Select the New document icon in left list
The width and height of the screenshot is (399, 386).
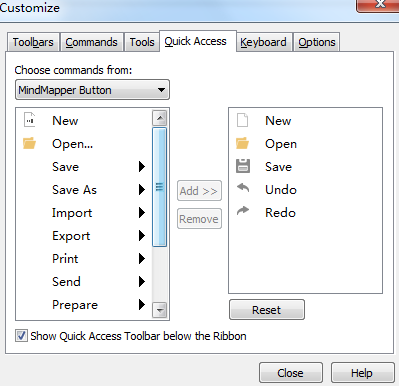29,120
